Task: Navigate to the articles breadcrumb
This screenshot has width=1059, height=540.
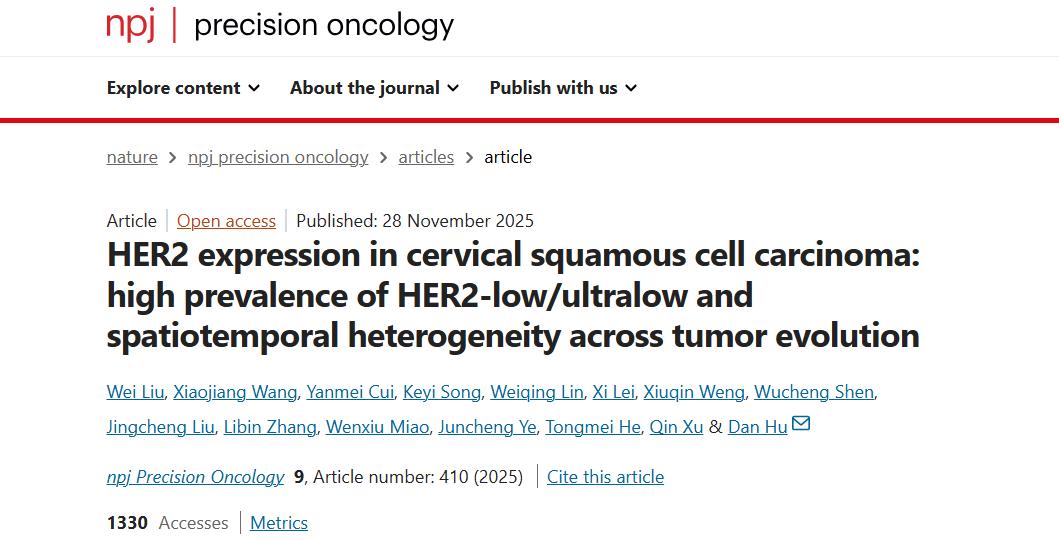Action: [x=426, y=157]
